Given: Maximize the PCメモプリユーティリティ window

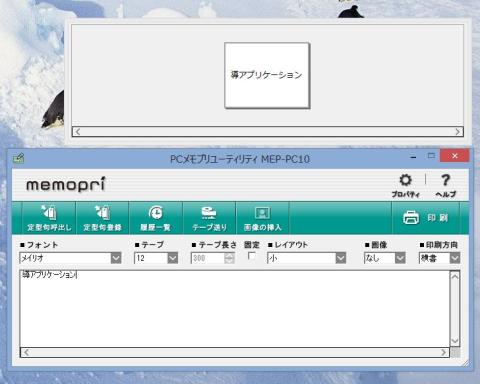Looking at the screenshot, I should tap(431, 156).
